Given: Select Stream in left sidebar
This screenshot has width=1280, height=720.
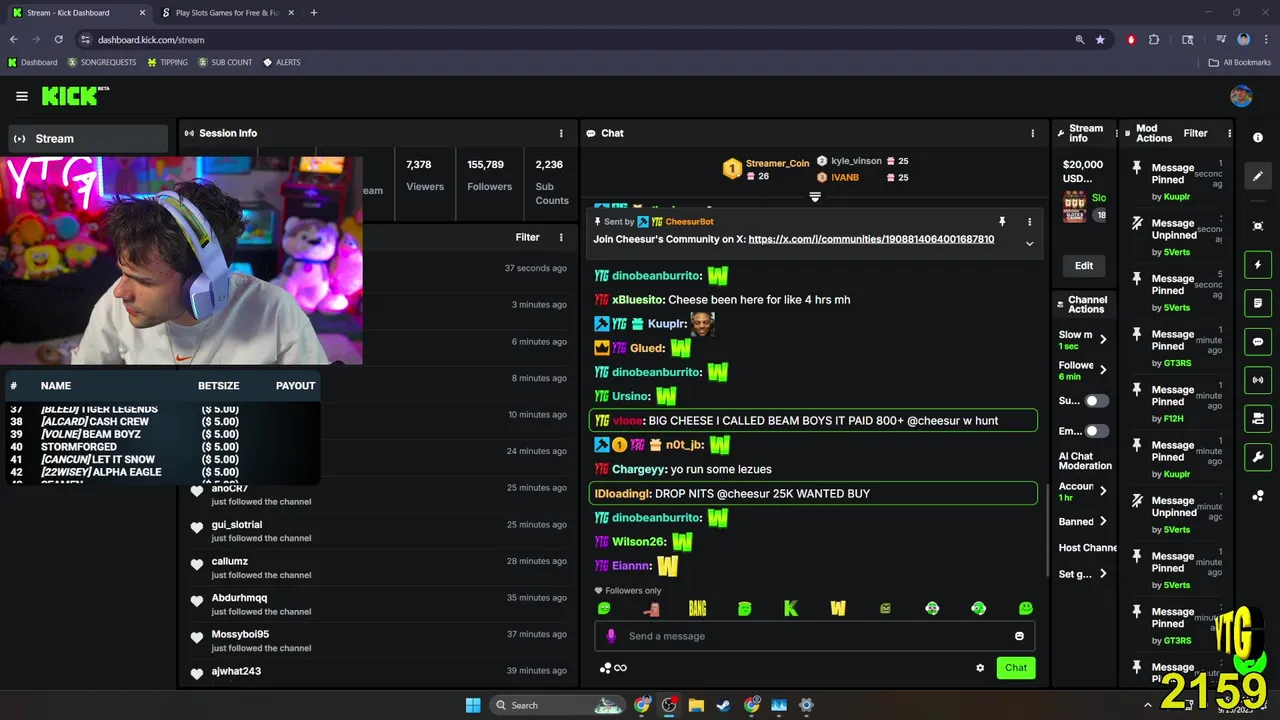Looking at the screenshot, I should click(88, 139).
